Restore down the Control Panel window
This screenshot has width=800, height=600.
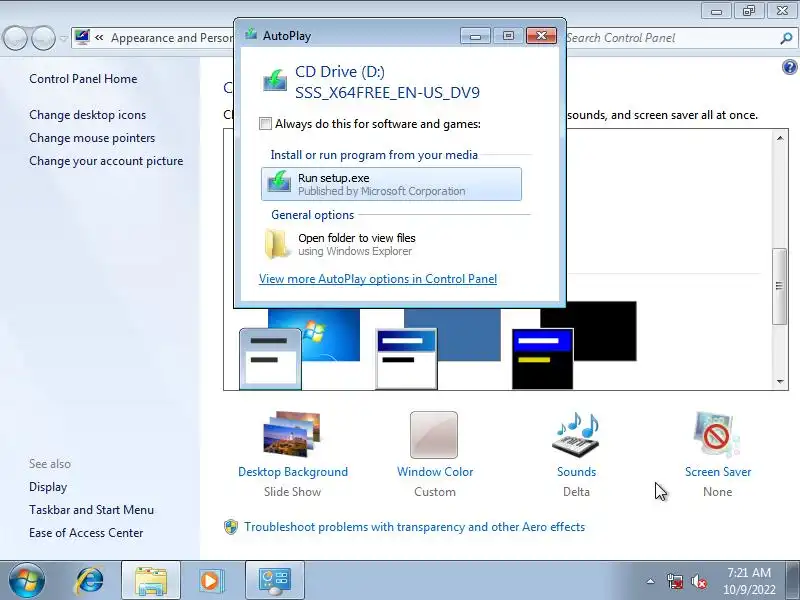tap(749, 10)
